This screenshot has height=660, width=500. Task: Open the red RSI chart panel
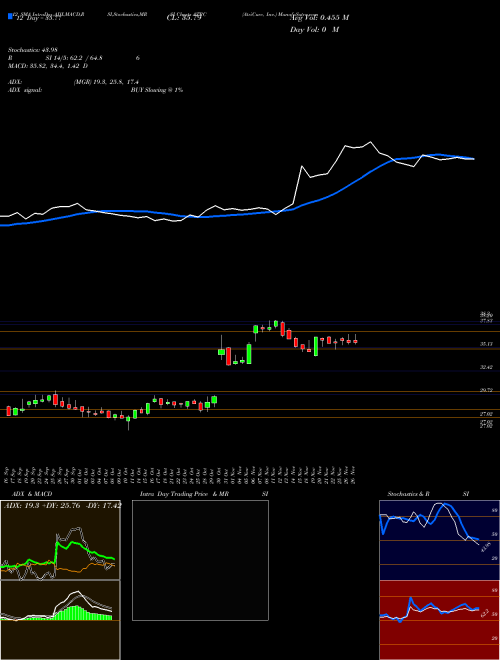[x=439, y=620]
